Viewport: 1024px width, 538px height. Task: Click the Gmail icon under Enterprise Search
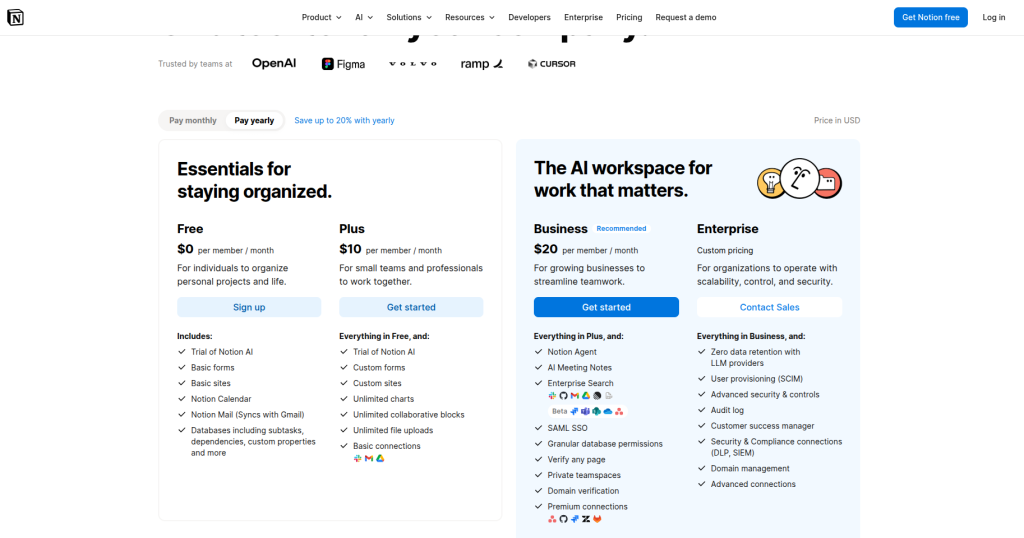(575, 396)
